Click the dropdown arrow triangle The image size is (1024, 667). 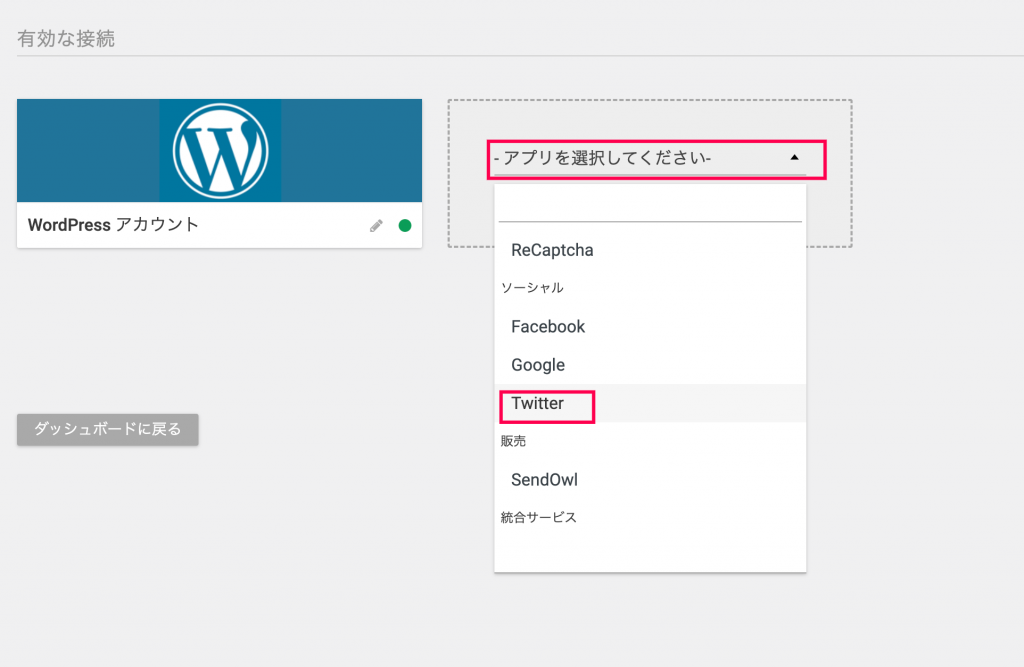[794, 157]
